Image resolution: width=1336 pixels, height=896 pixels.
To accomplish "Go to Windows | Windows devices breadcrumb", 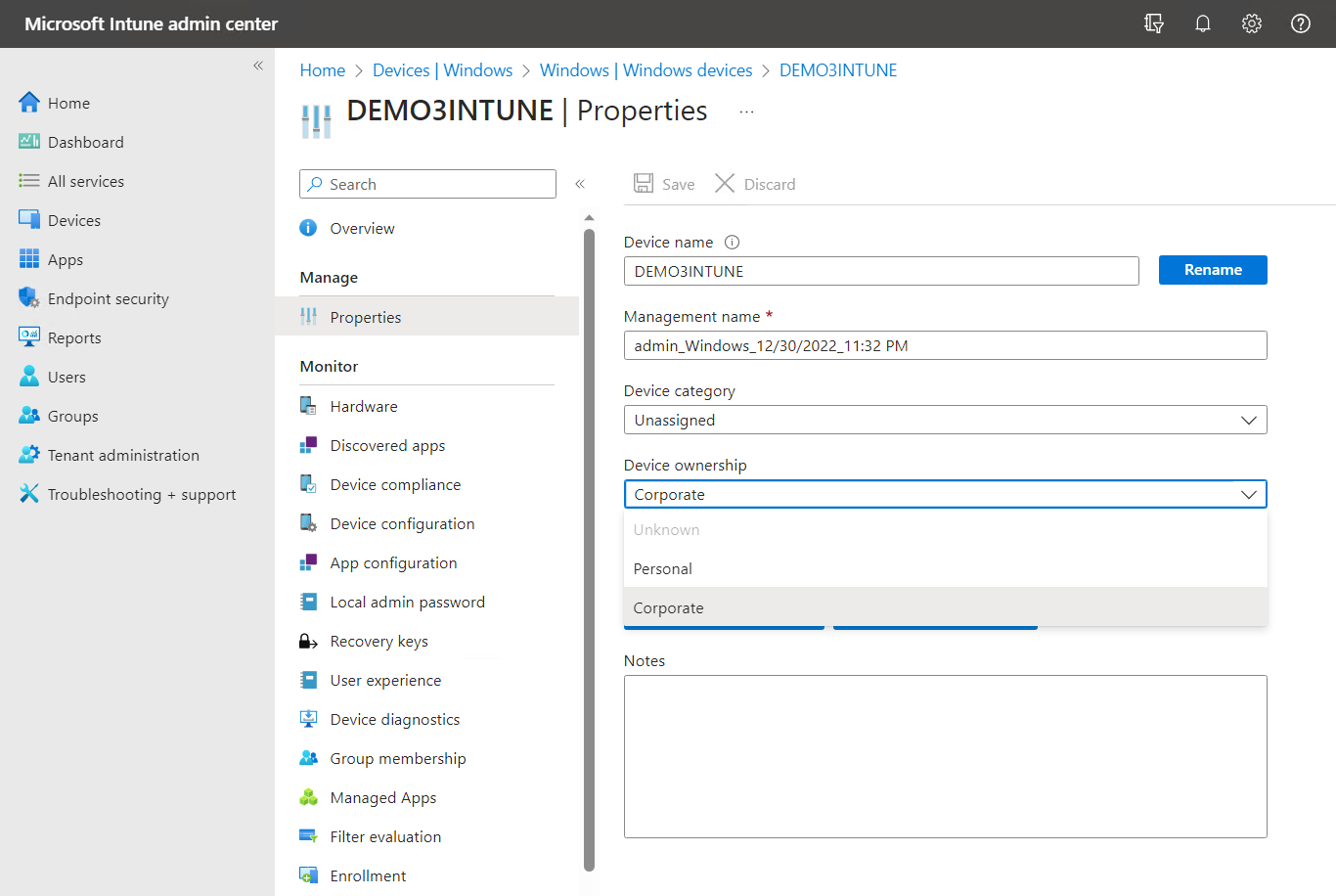I will click(x=646, y=70).
